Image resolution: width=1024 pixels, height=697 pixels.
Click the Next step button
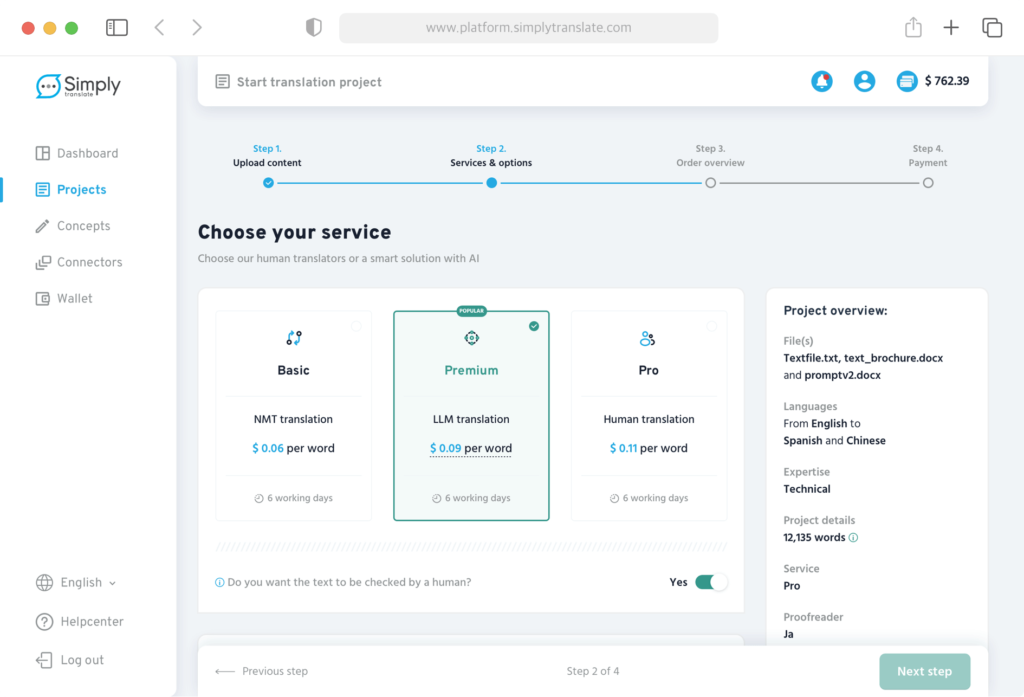point(924,671)
